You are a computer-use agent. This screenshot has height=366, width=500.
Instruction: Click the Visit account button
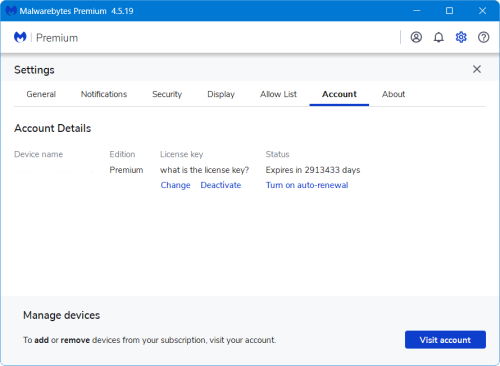(445, 340)
